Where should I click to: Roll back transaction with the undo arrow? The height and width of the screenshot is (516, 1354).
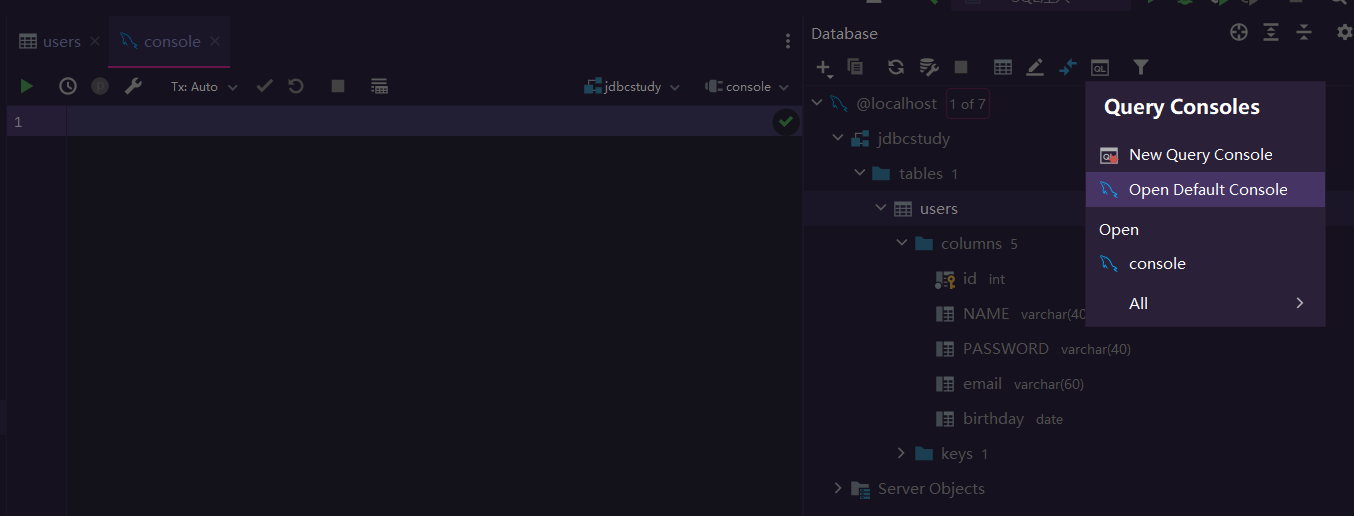pos(296,86)
